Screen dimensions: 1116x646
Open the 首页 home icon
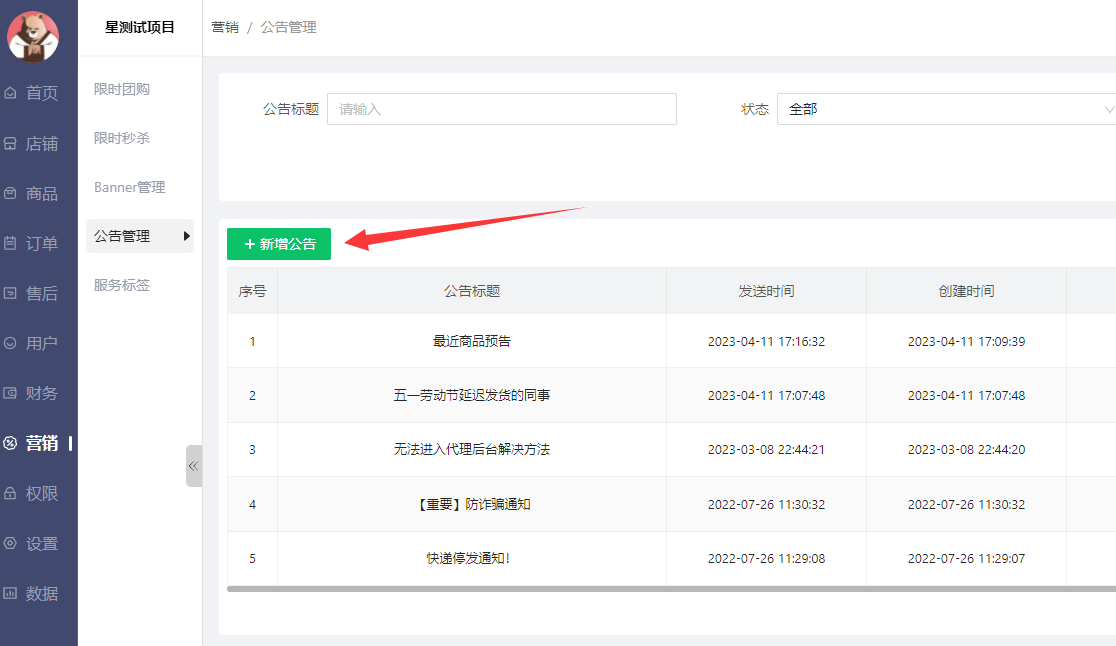[11, 93]
